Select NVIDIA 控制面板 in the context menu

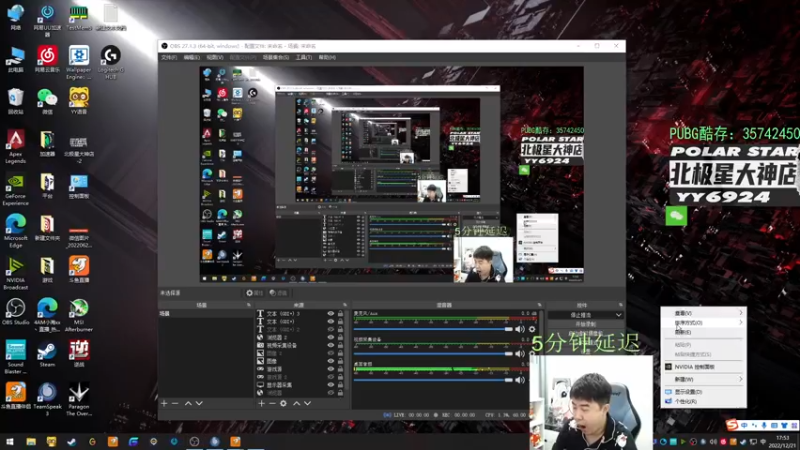tap(704, 367)
